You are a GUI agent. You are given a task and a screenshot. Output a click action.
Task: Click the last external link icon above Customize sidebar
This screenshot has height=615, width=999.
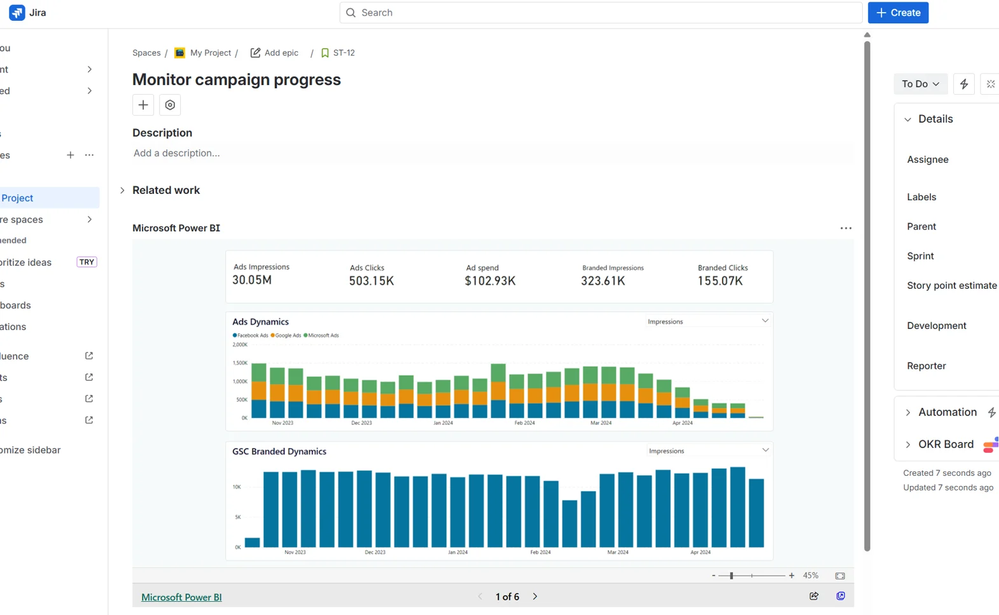pos(89,420)
